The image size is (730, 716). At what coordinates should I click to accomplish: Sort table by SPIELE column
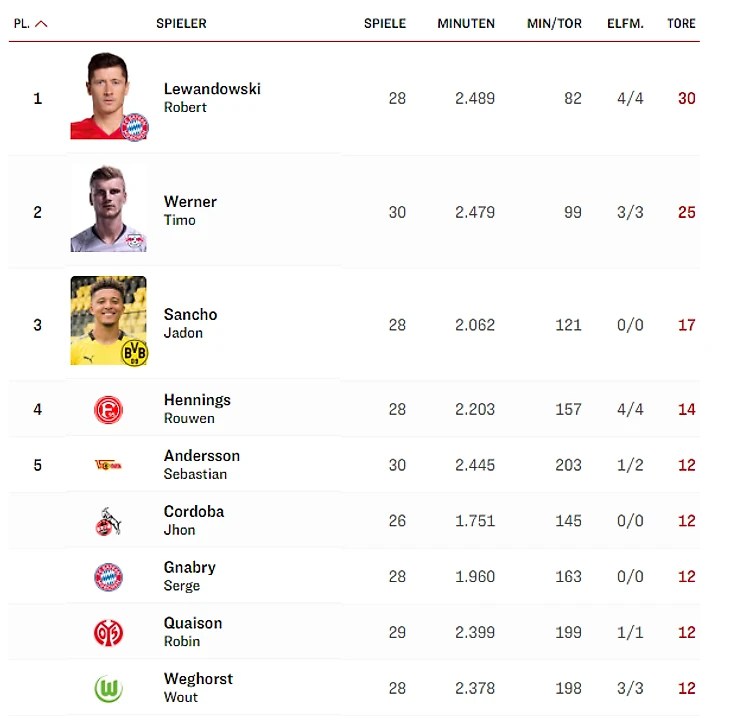pos(385,24)
